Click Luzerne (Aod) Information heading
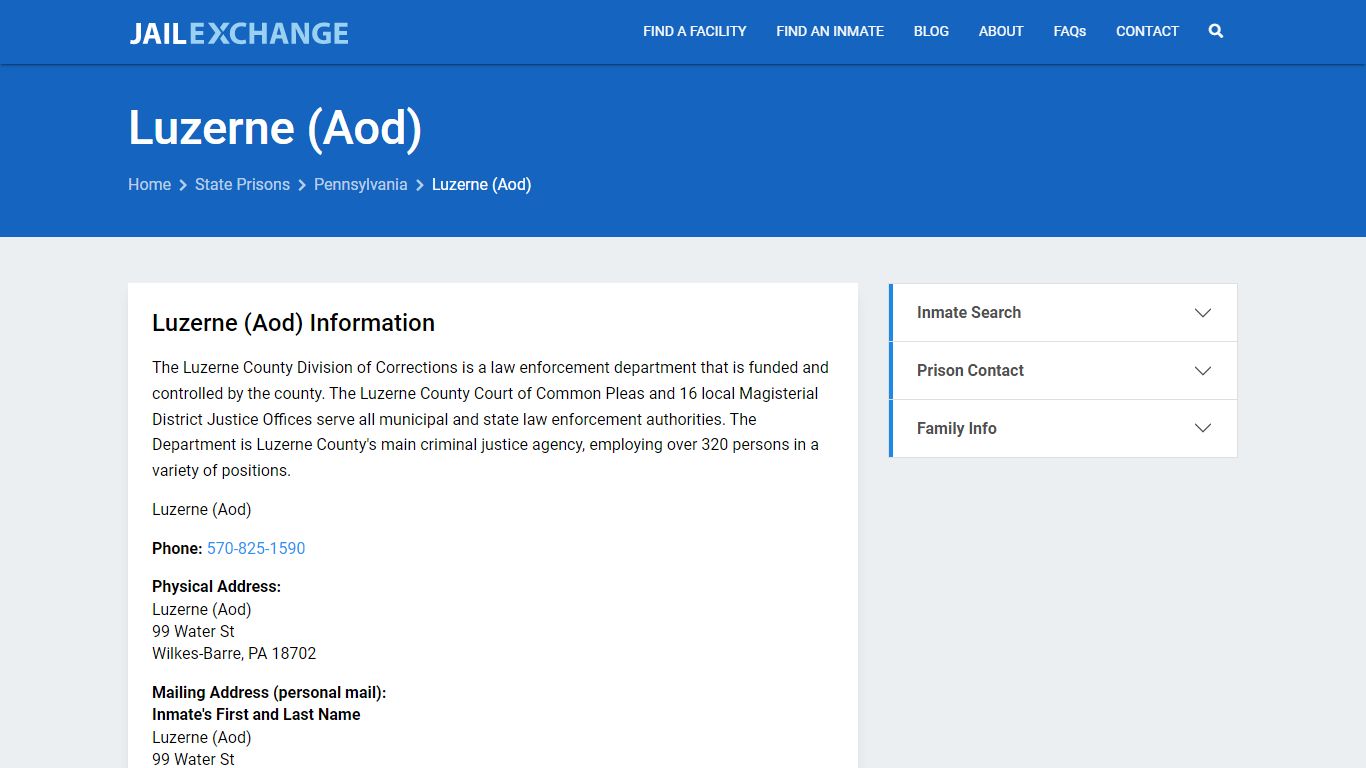 pyautogui.click(x=293, y=323)
